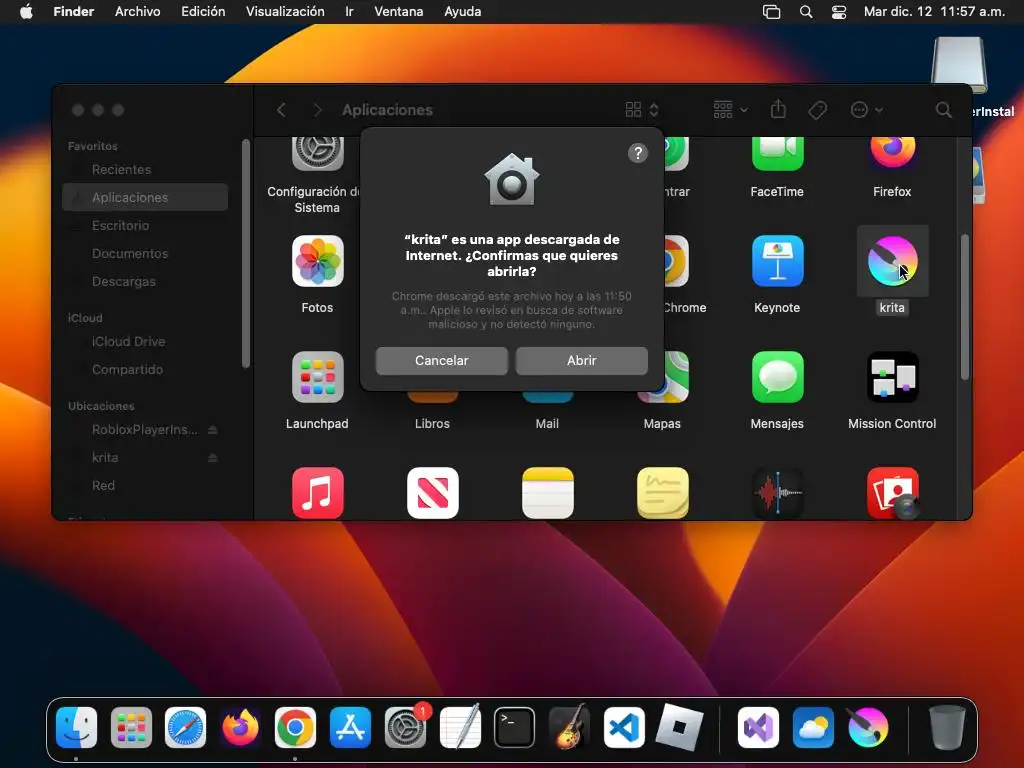This screenshot has height=768, width=1024.
Task: Select the Mission Control app icon
Action: (x=892, y=377)
